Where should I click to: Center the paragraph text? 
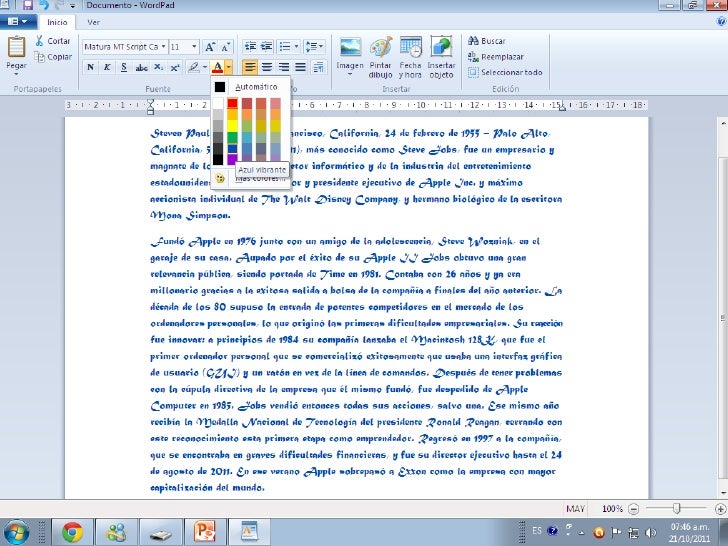[266, 68]
